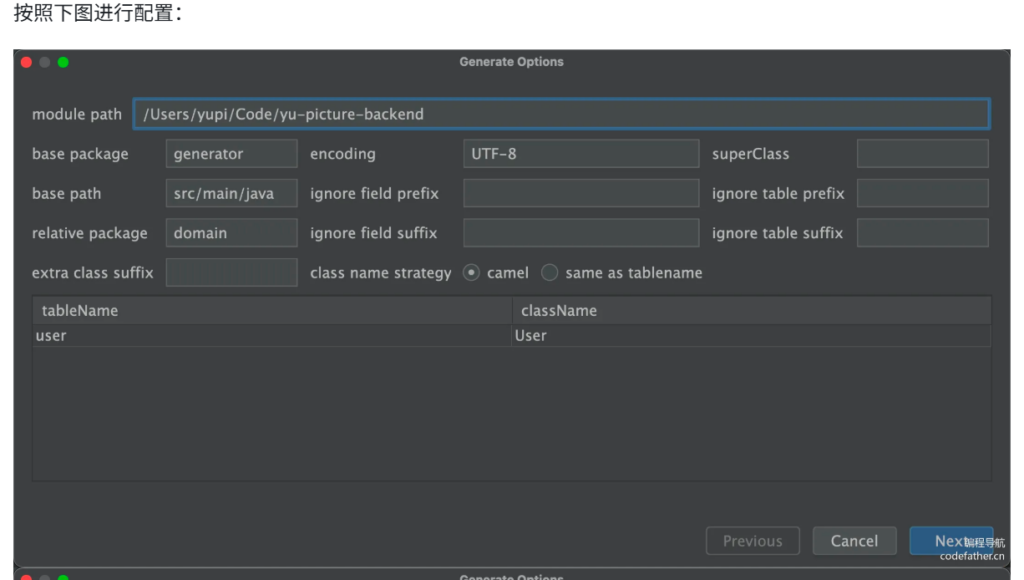The height and width of the screenshot is (580, 1024).
Task: Select the camel class name strategy
Action: pyautogui.click(x=471, y=273)
